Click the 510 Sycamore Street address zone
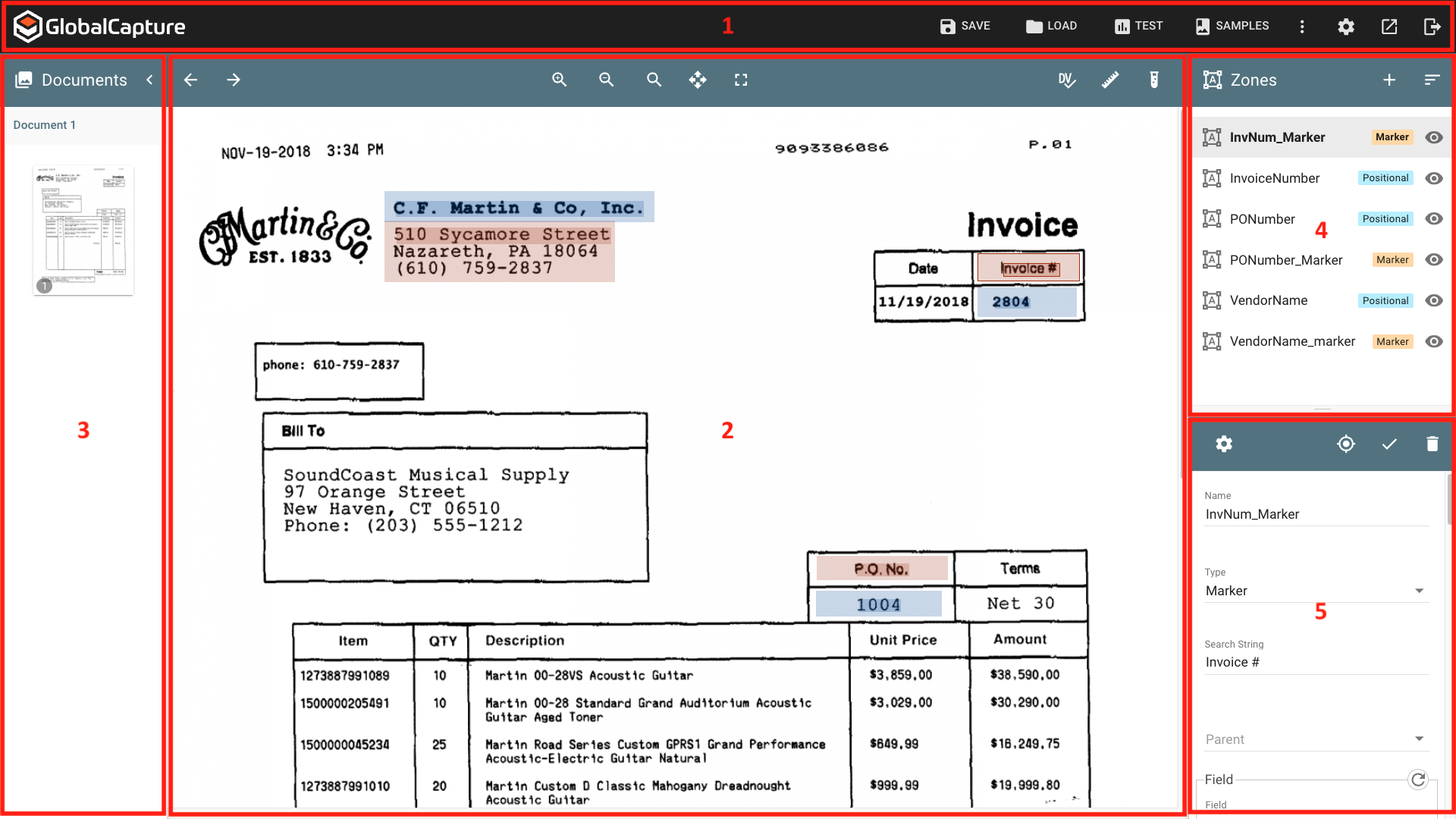1456x819 pixels. [x=500, y=252]
